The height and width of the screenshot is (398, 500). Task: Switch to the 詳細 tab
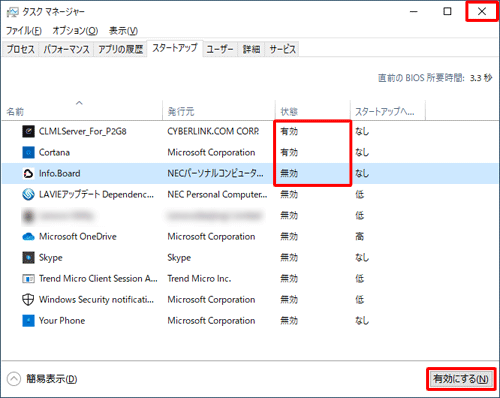click(x=251, y=49)
